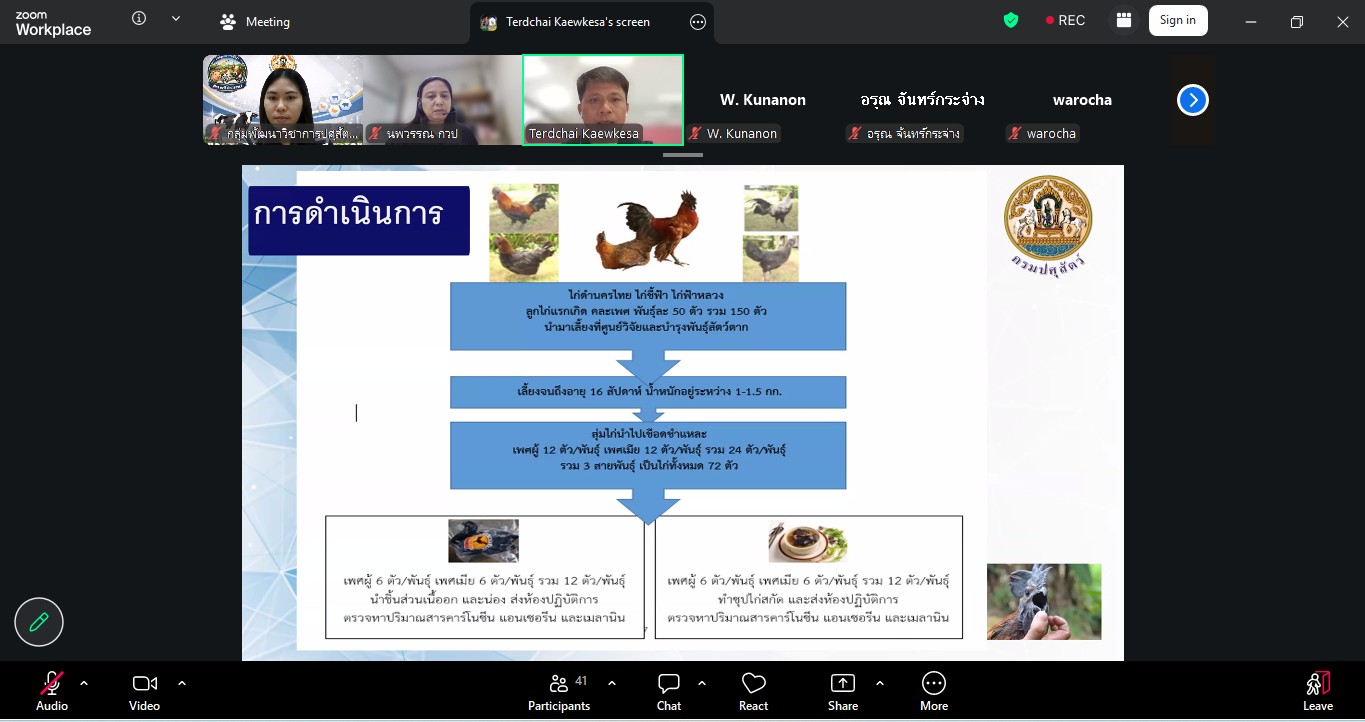Viewport: 1365px width, 722px height.
Task: Click the green pencil annotate button
Action: (39, 622)
